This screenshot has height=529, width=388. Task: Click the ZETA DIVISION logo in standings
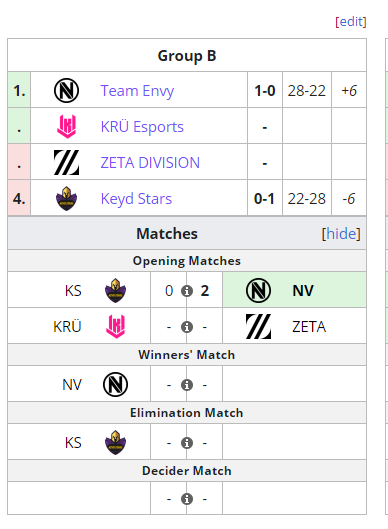tap(66, 163)
